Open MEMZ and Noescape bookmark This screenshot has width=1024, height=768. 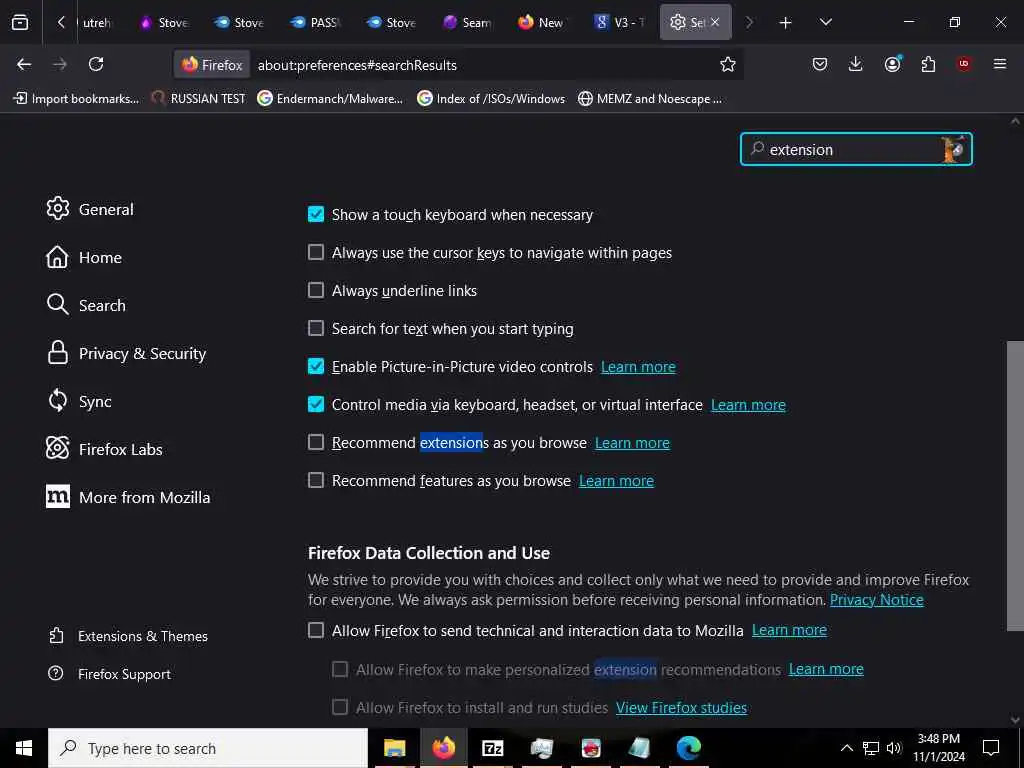[x=650, y=99]
